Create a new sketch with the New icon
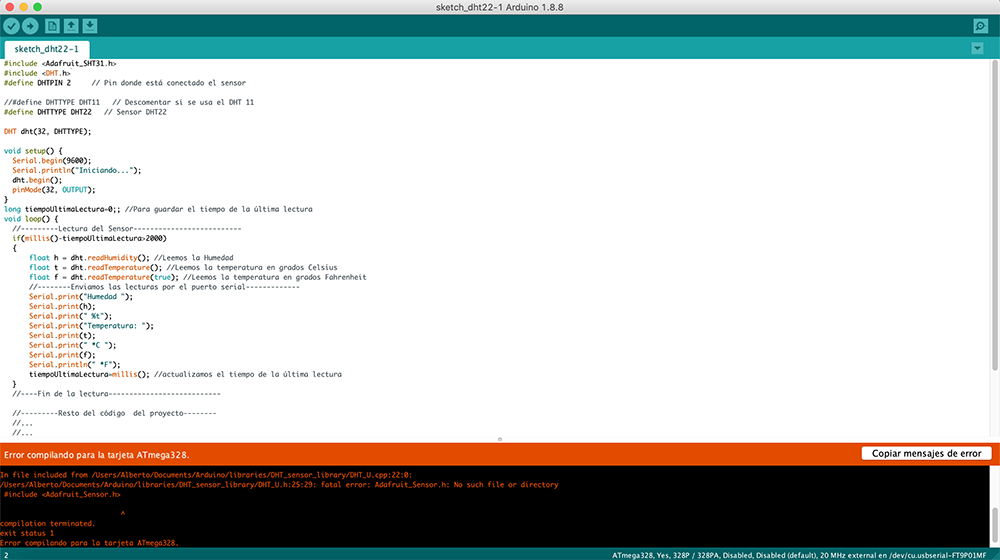 pyautogui.click(x=52, y=26)
